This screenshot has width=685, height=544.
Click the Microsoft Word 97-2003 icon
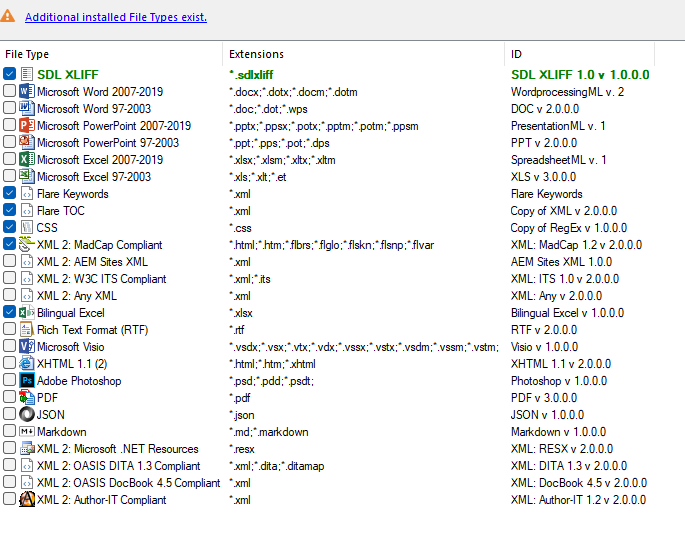(27, 108)
